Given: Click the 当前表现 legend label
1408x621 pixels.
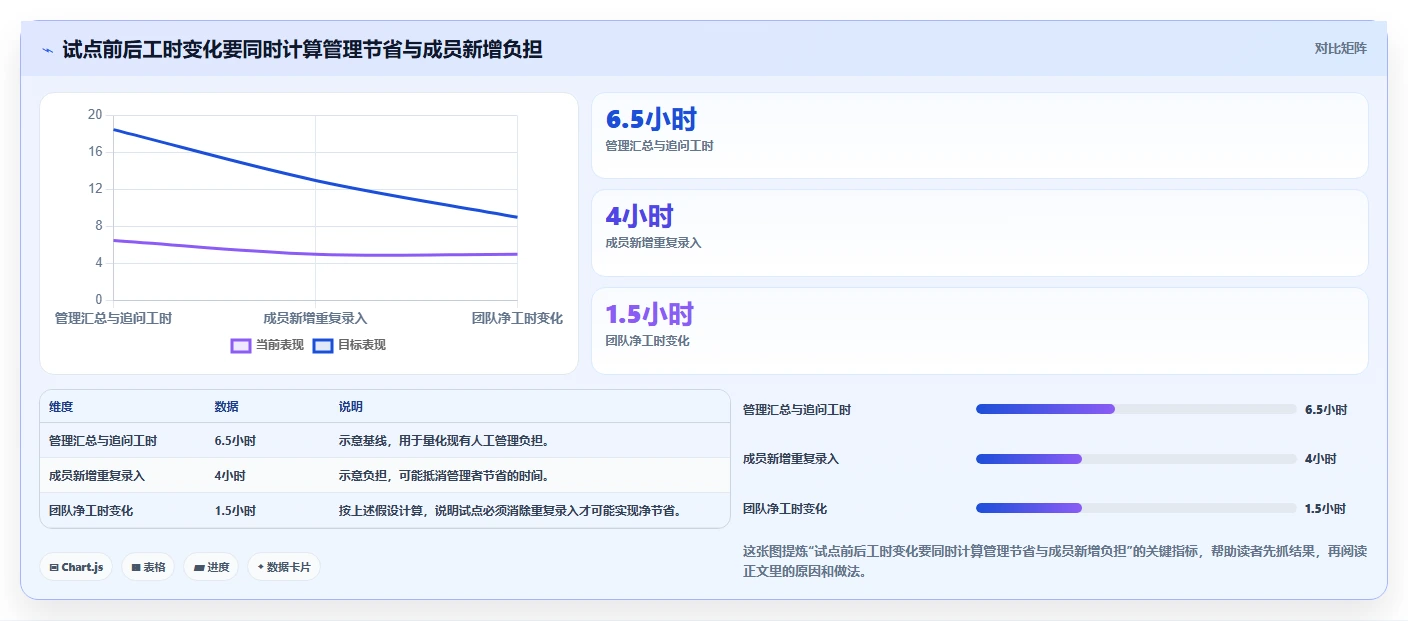Looking at the screenshot, I should click(280, 345).
